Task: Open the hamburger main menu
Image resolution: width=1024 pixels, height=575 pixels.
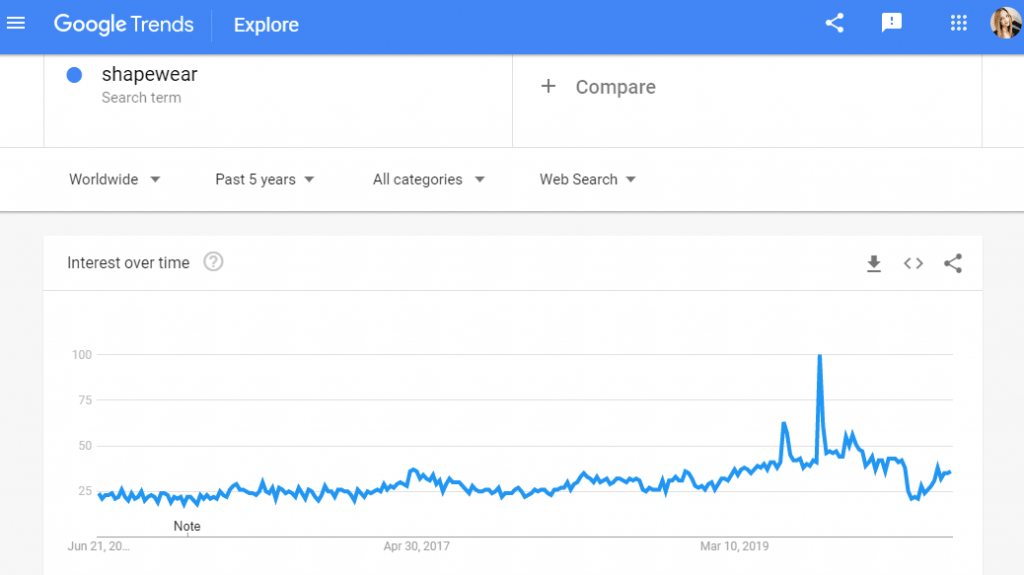Action: 16,24
